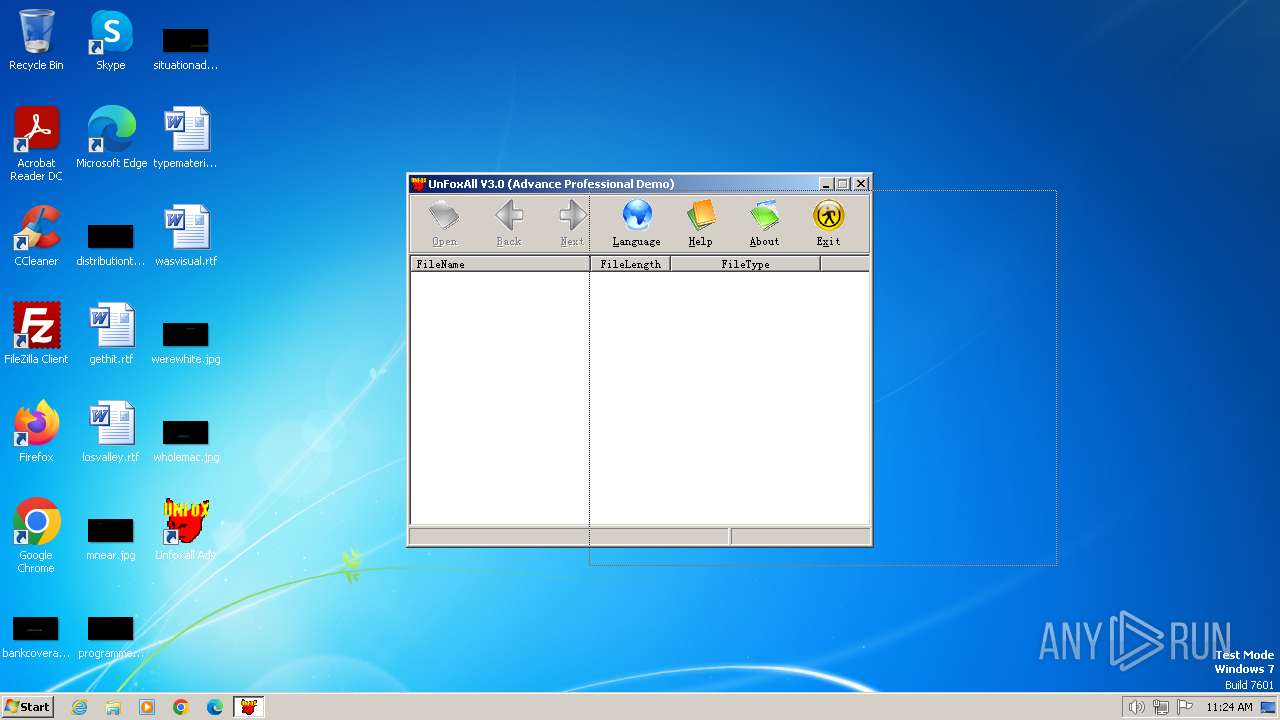Launch Edge from the taskbar

(215, 707)
